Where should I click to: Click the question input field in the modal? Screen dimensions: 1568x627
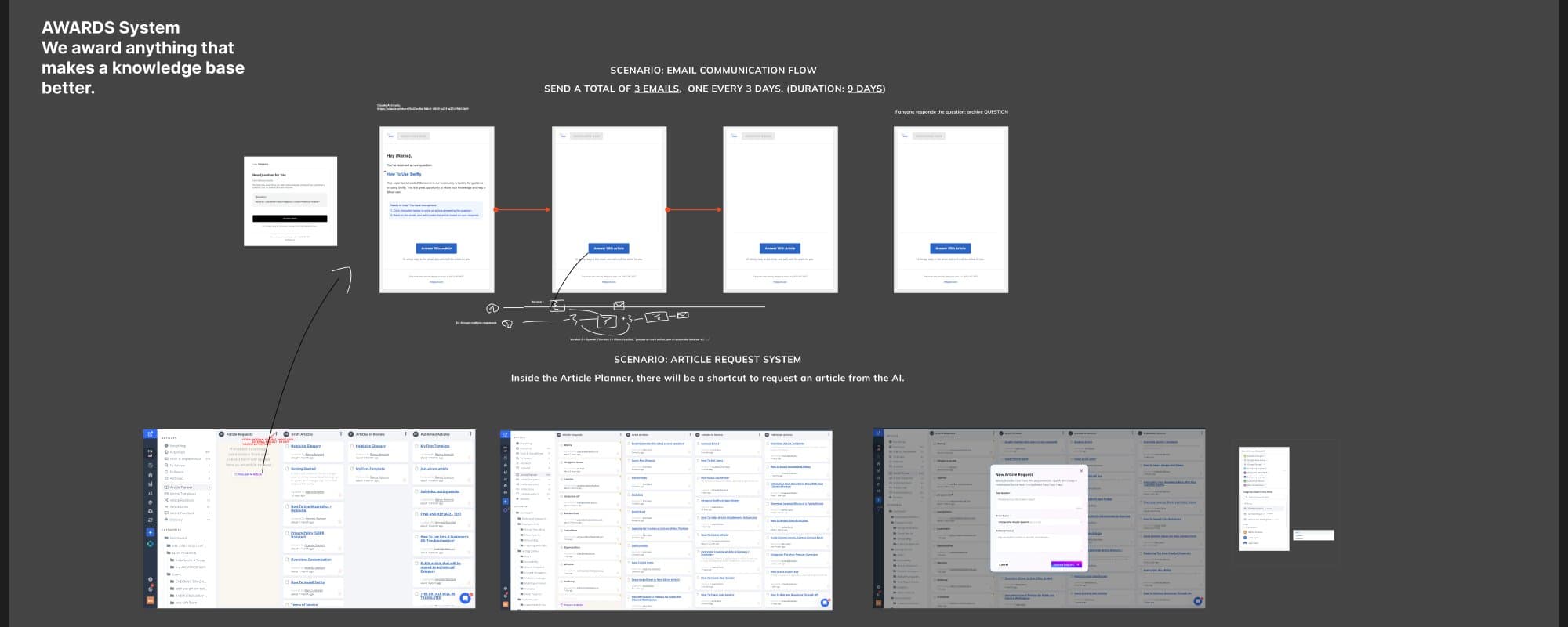(x=1039, y=502)
